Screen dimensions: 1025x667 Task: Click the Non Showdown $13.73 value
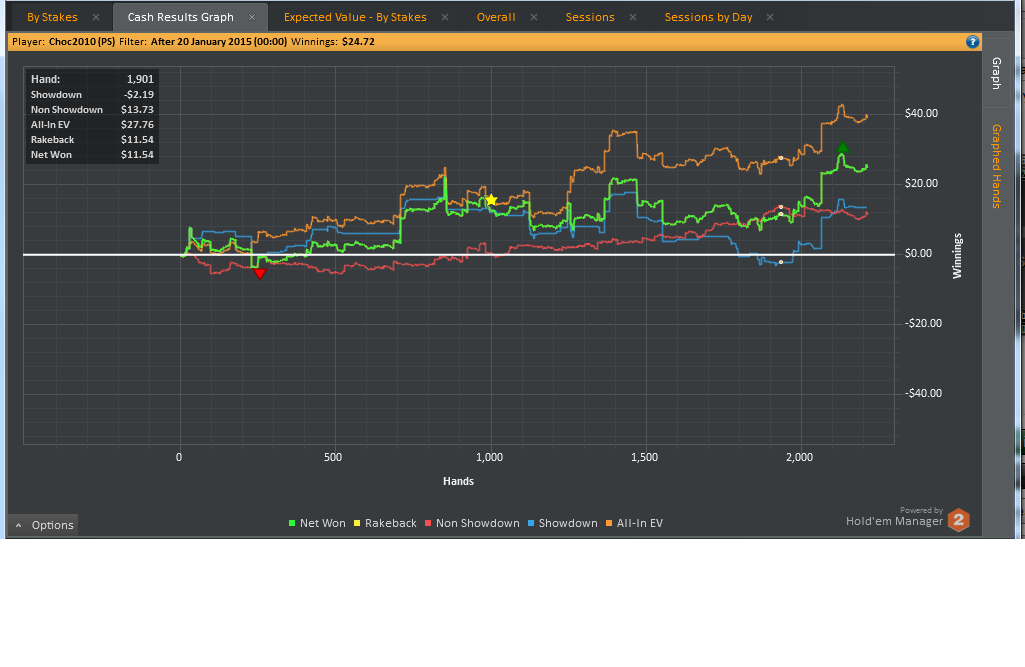click(137, 109)
